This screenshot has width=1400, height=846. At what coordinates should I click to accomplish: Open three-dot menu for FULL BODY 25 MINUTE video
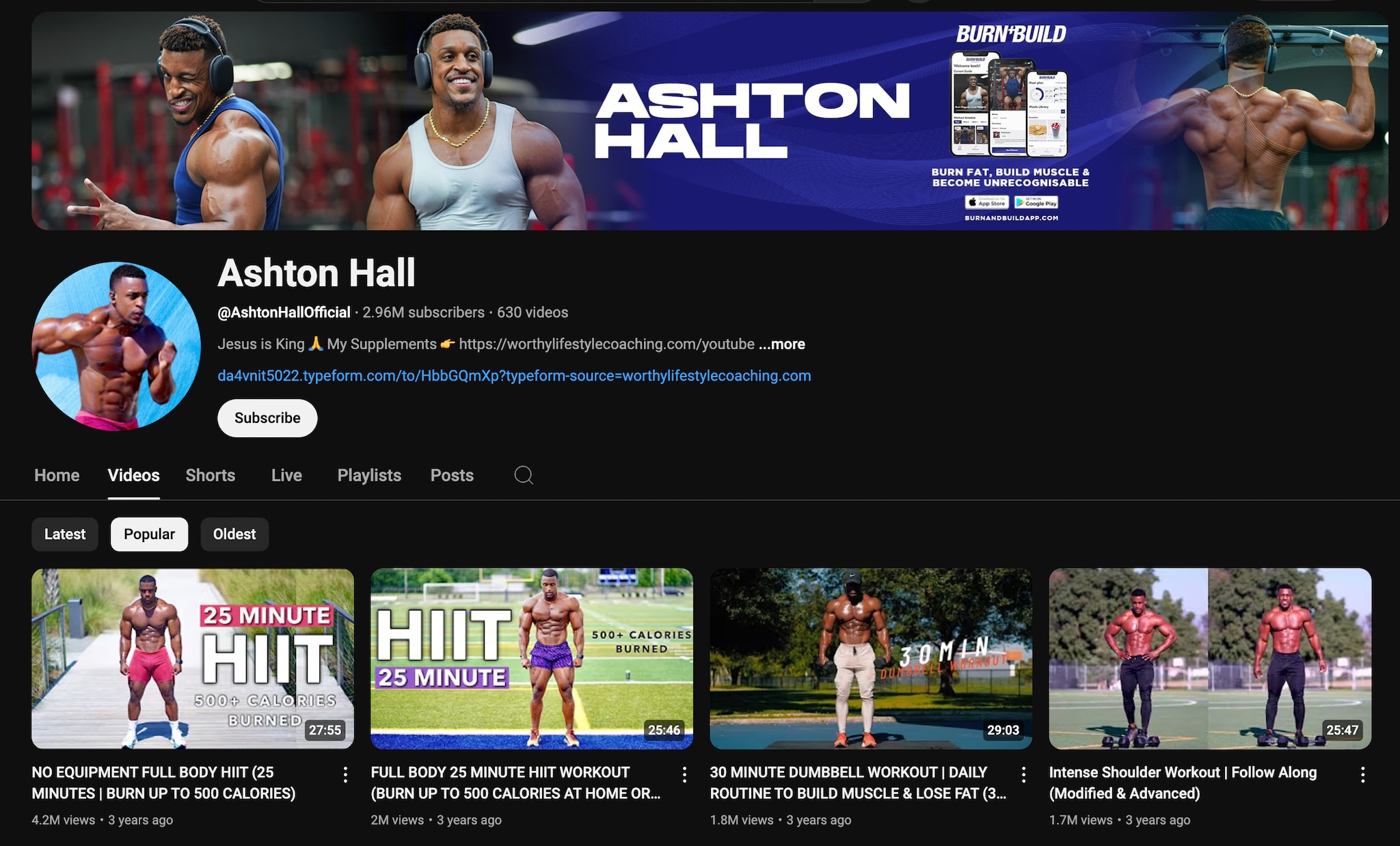684,774
